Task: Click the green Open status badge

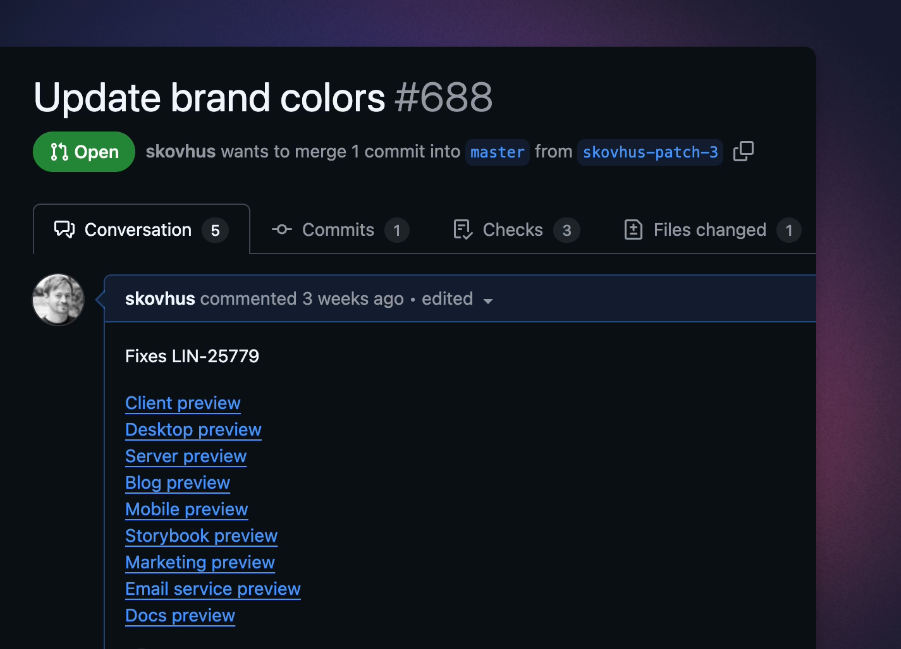Action: [84, 152]
